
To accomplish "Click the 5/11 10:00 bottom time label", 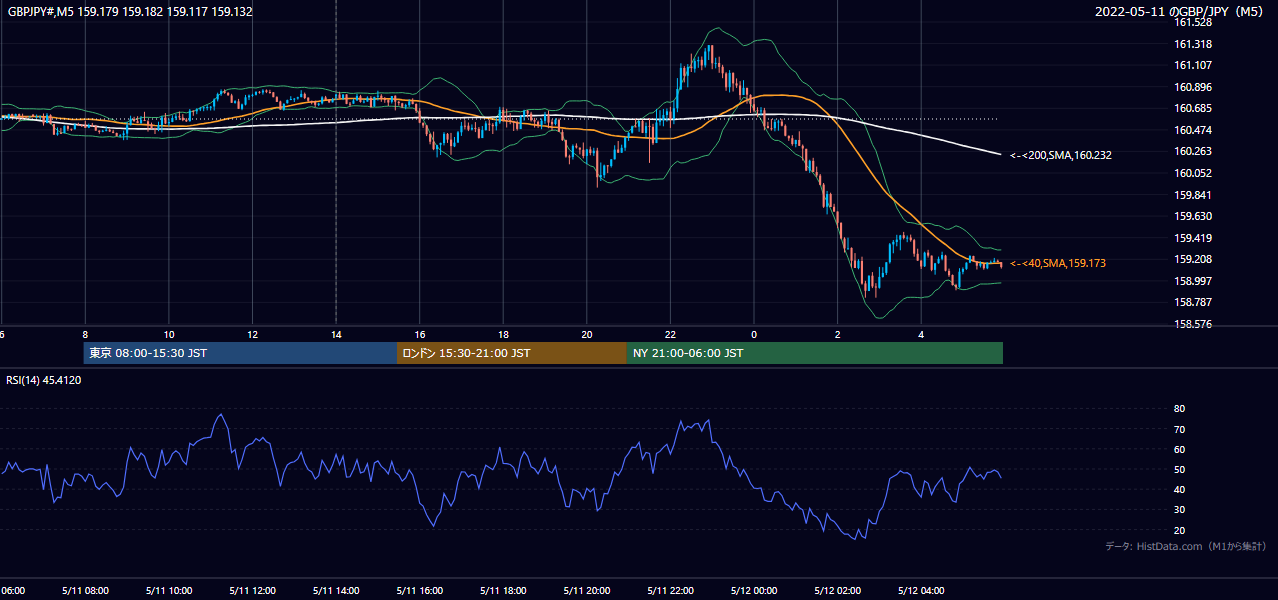I will (x=169, y=591).
